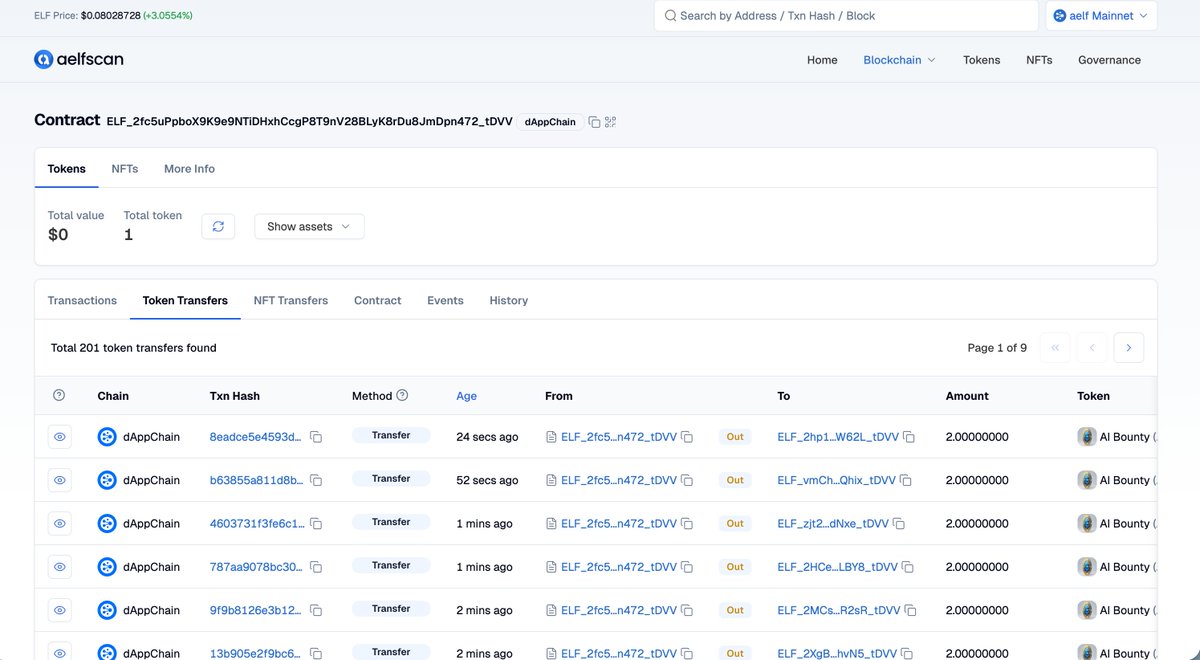
Task: Open the Tokens nav item
Action: pos(981,60)
